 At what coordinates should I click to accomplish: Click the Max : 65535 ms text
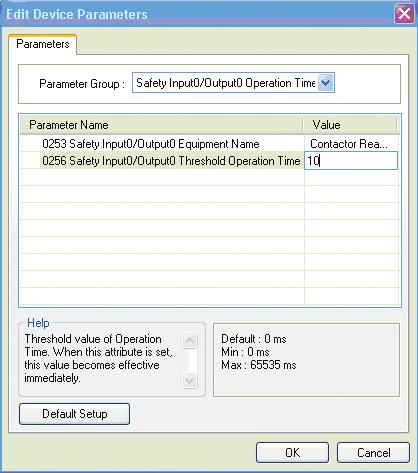259,365
